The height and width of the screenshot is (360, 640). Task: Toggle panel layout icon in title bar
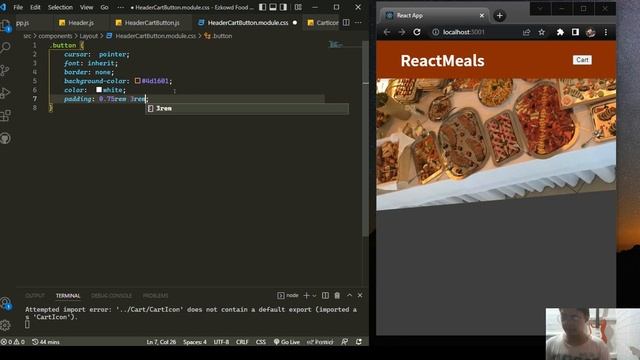[x=273, y=7]
